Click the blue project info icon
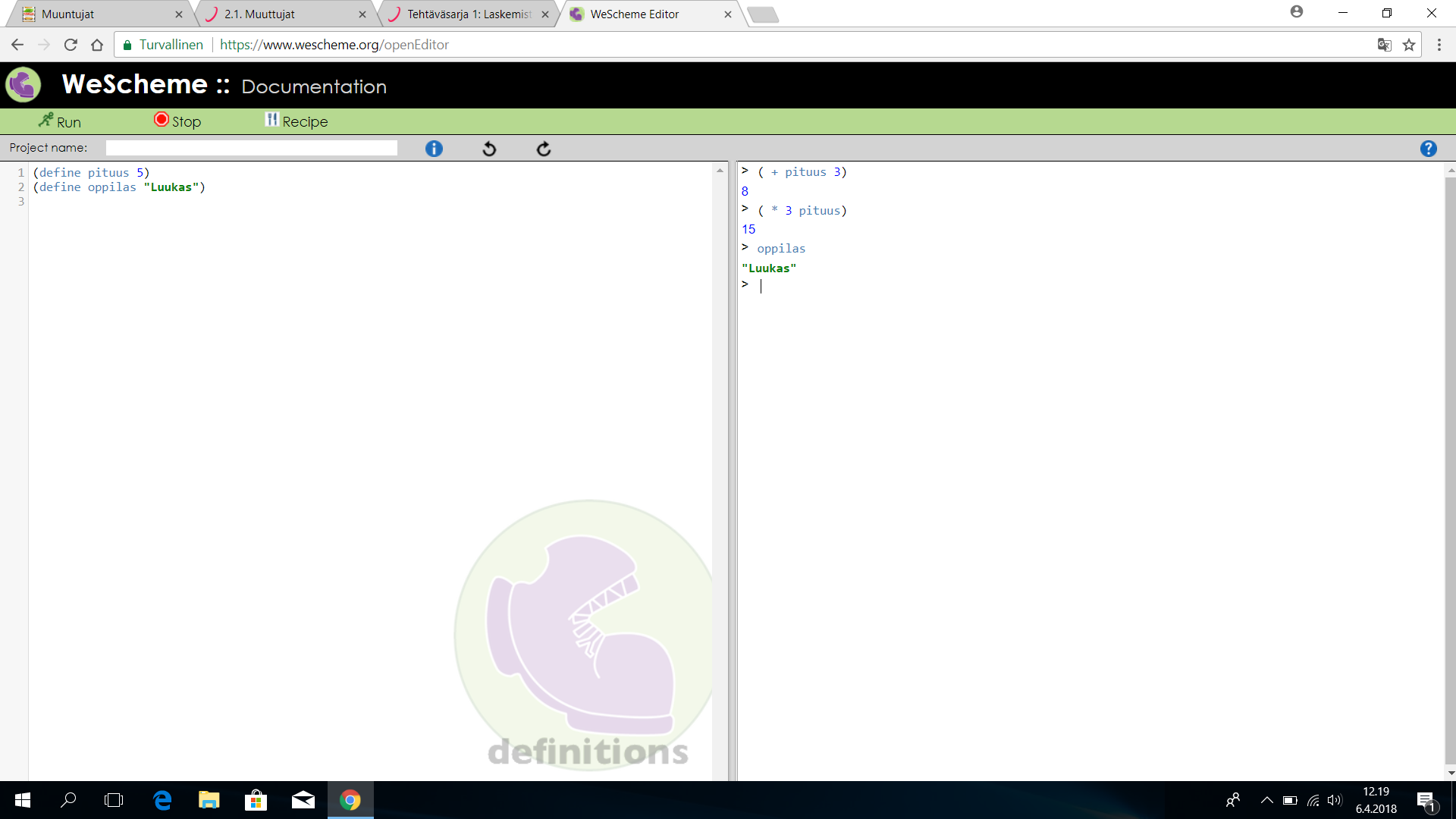Image resolution: width=1456 pixels, height=819 pixels. [434, 149]
